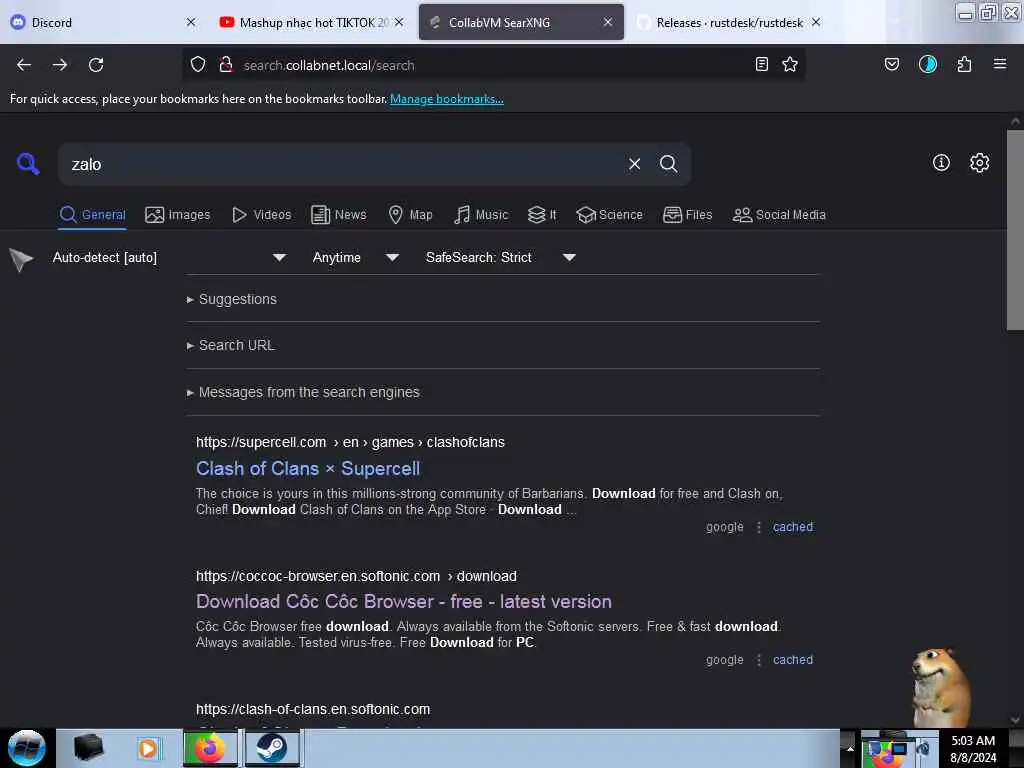Go forward with the browser forward arrow
This screenshot has width=1024, height=768.
60,65
